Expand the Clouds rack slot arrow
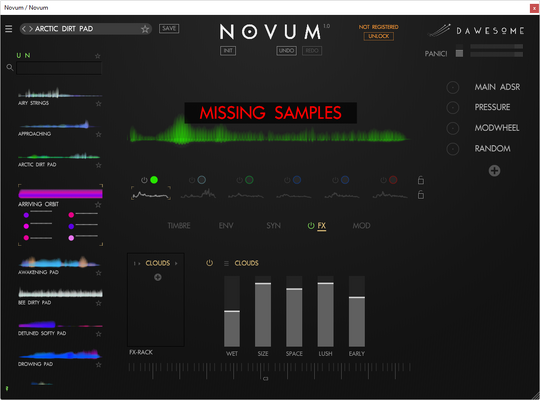 click(x=176, y=263)
